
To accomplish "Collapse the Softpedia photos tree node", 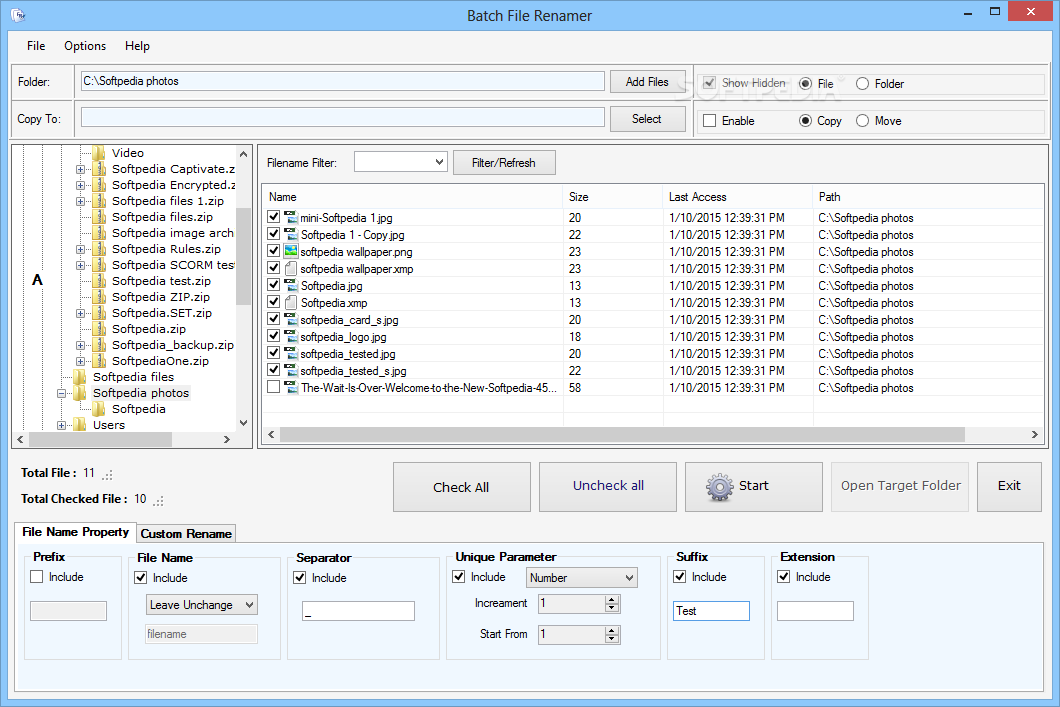I will pyautogui.click(x=62, y=393).
